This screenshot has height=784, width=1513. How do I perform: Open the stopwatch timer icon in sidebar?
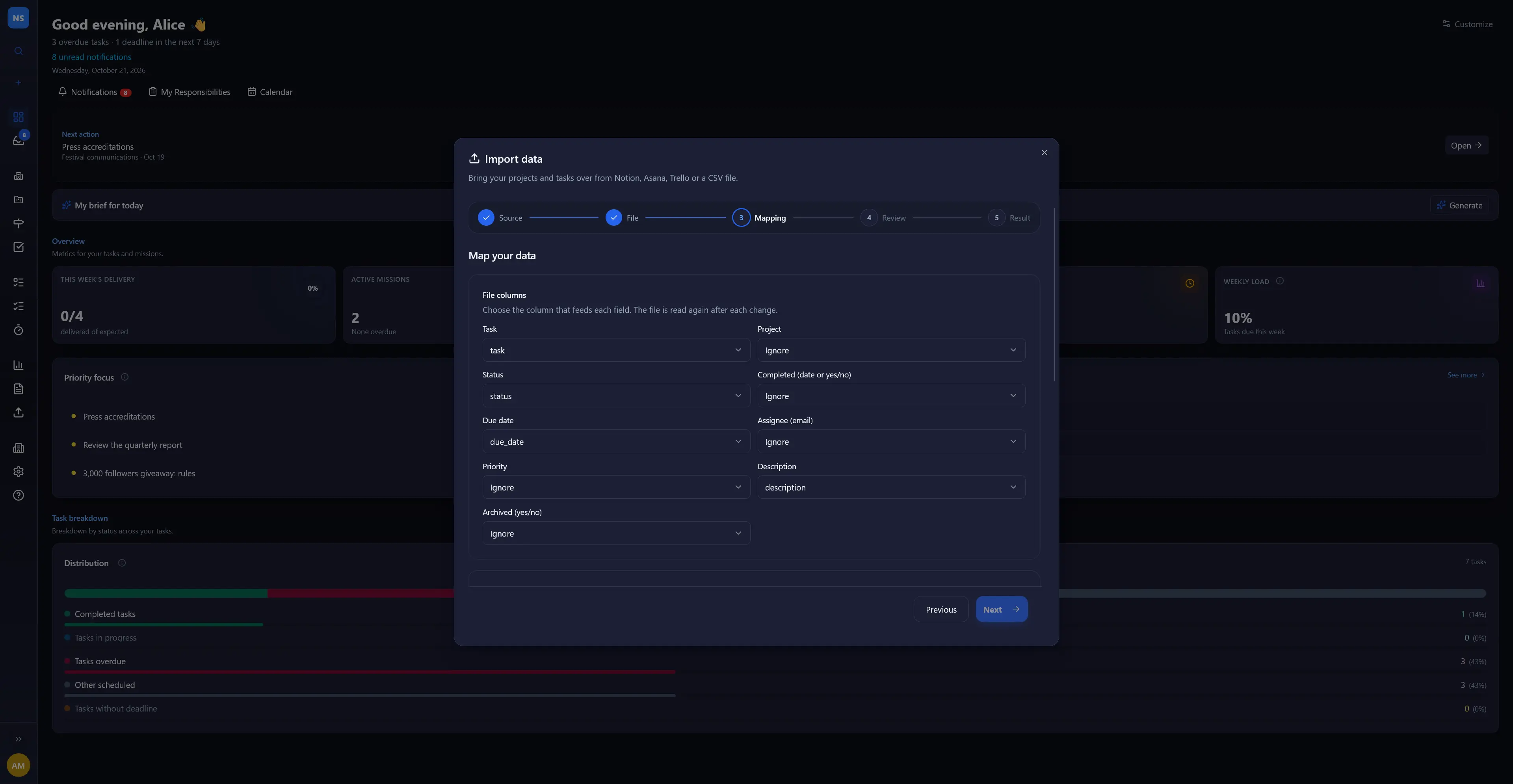[x=18, y=330]
